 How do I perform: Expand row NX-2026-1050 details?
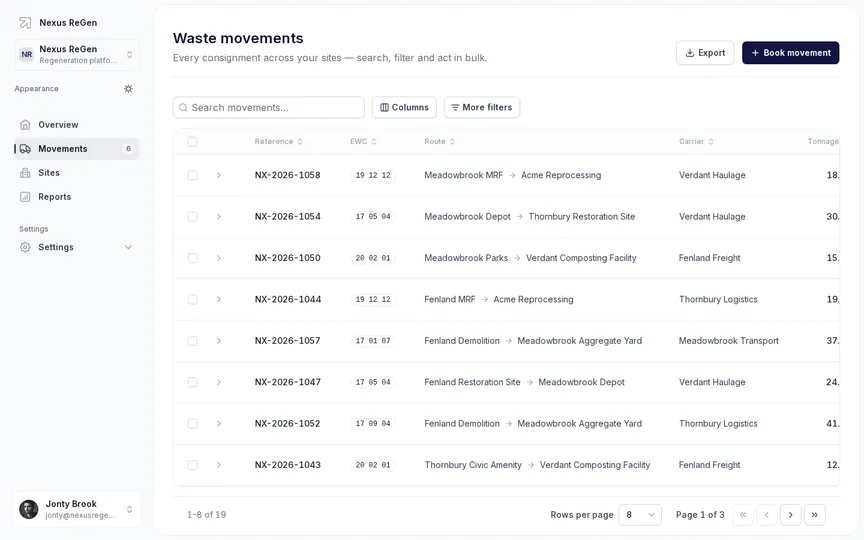(x=219, y=258)
